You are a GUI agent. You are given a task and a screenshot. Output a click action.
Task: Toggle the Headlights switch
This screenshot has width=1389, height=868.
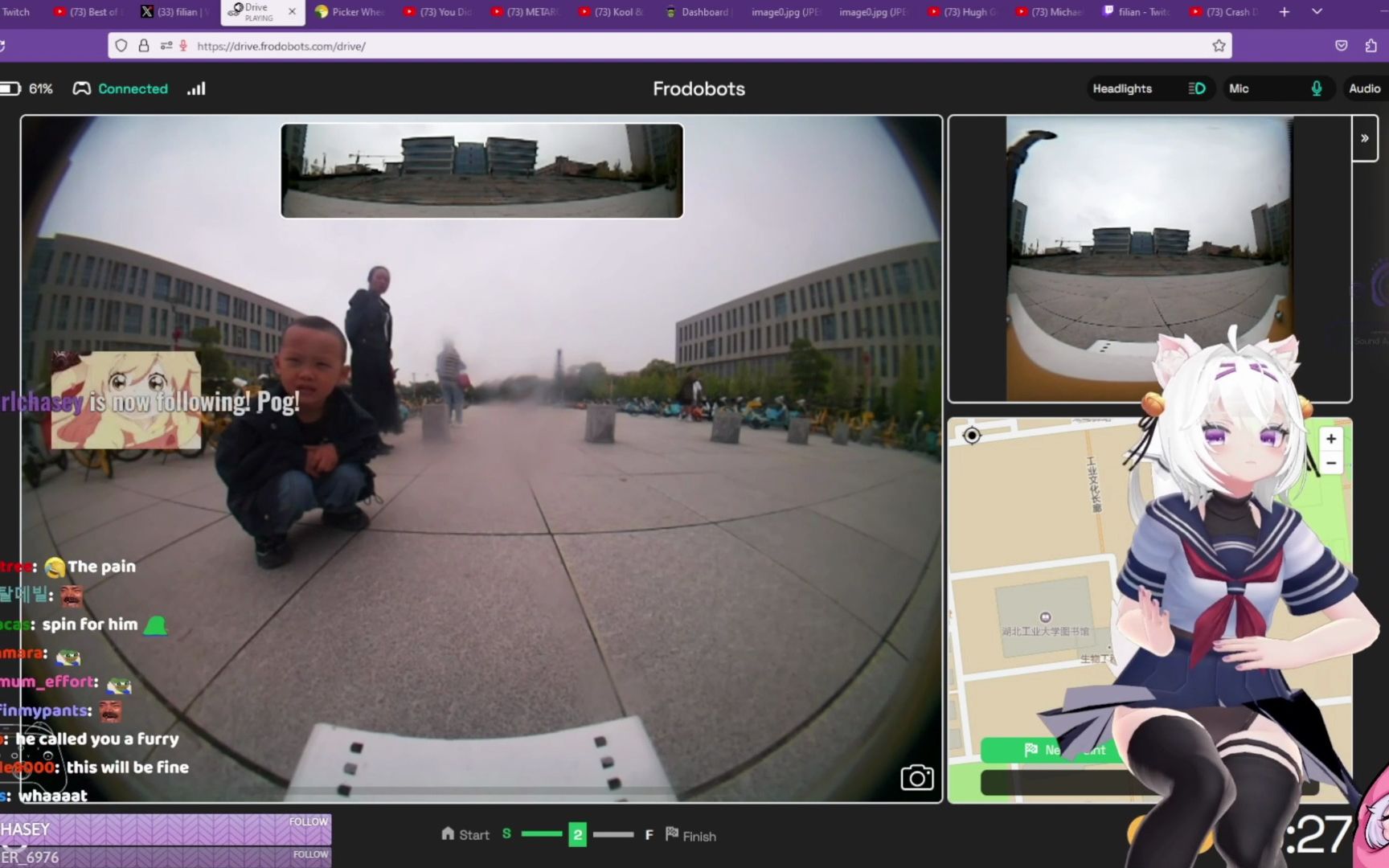[1197, 88]
